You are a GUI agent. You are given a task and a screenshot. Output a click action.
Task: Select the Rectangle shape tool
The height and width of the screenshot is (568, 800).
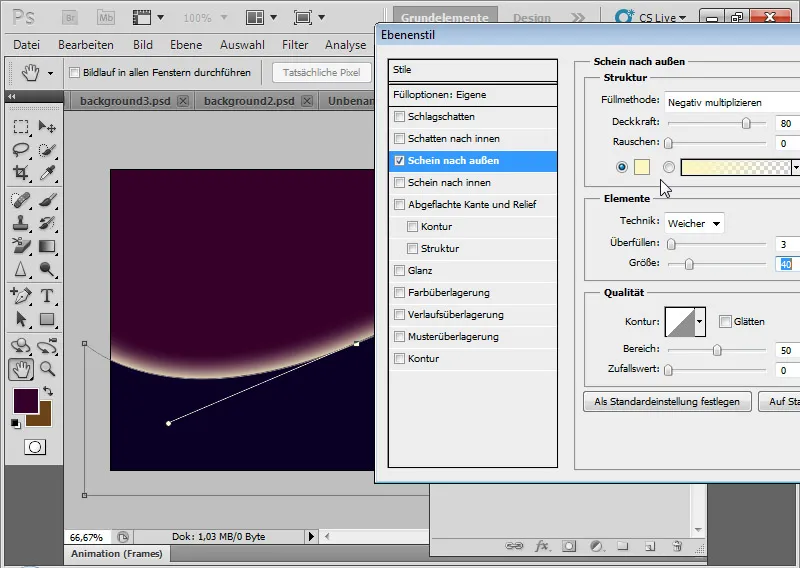(x=47, y=319)
